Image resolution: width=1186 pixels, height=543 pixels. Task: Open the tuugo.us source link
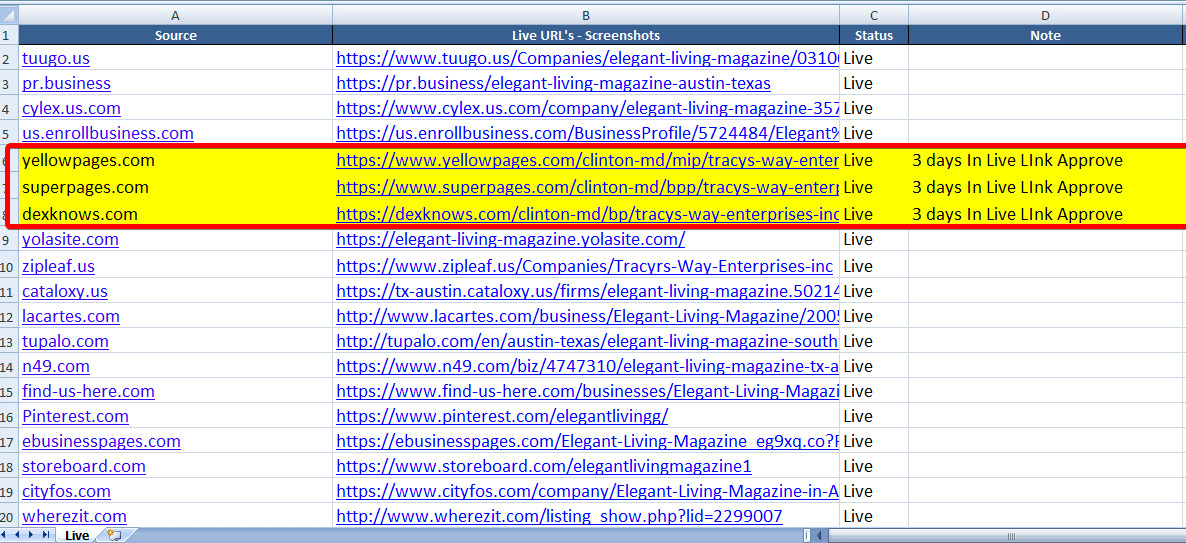(57, 57)
